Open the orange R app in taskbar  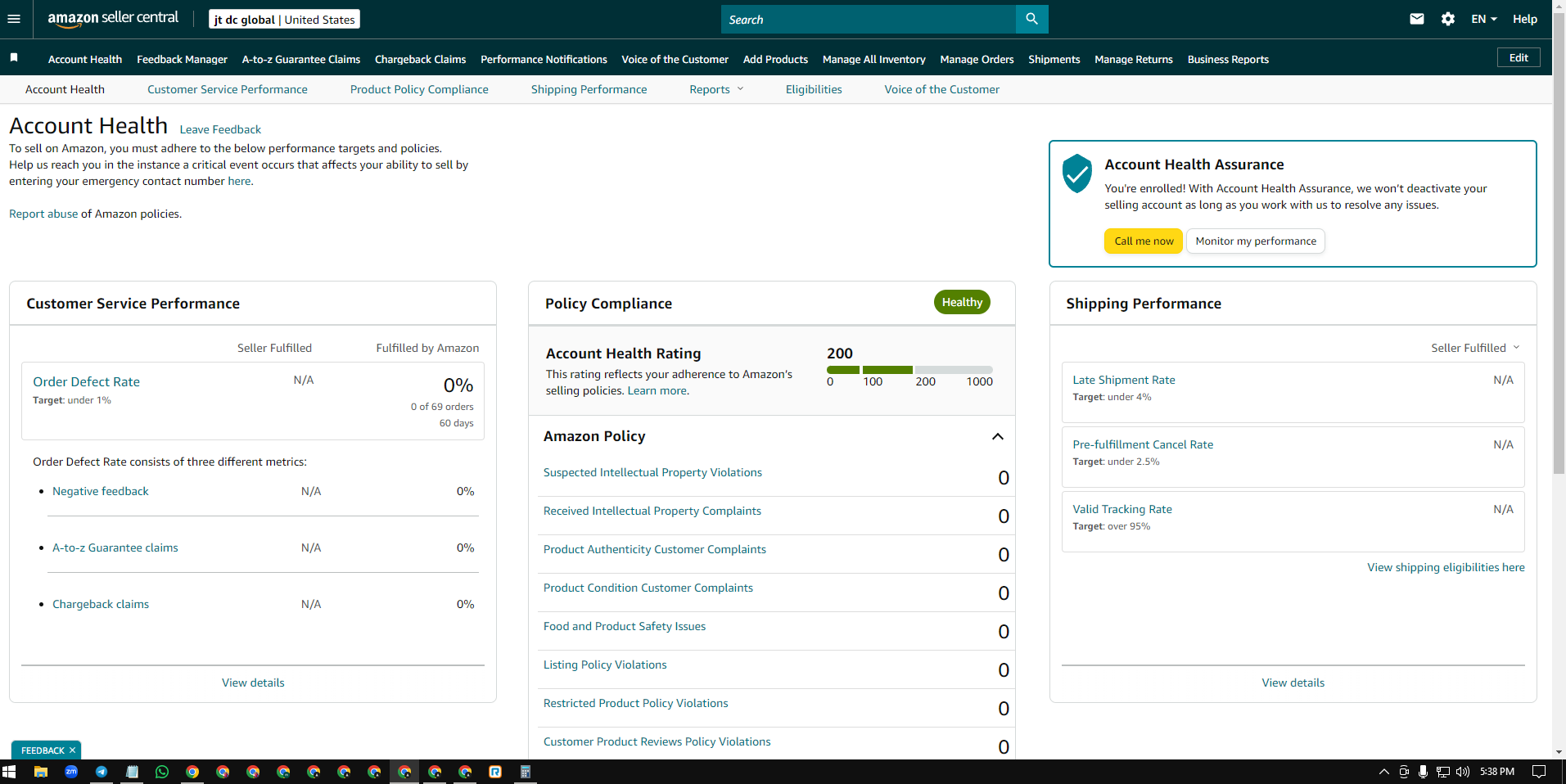click(x=495, y=772)
